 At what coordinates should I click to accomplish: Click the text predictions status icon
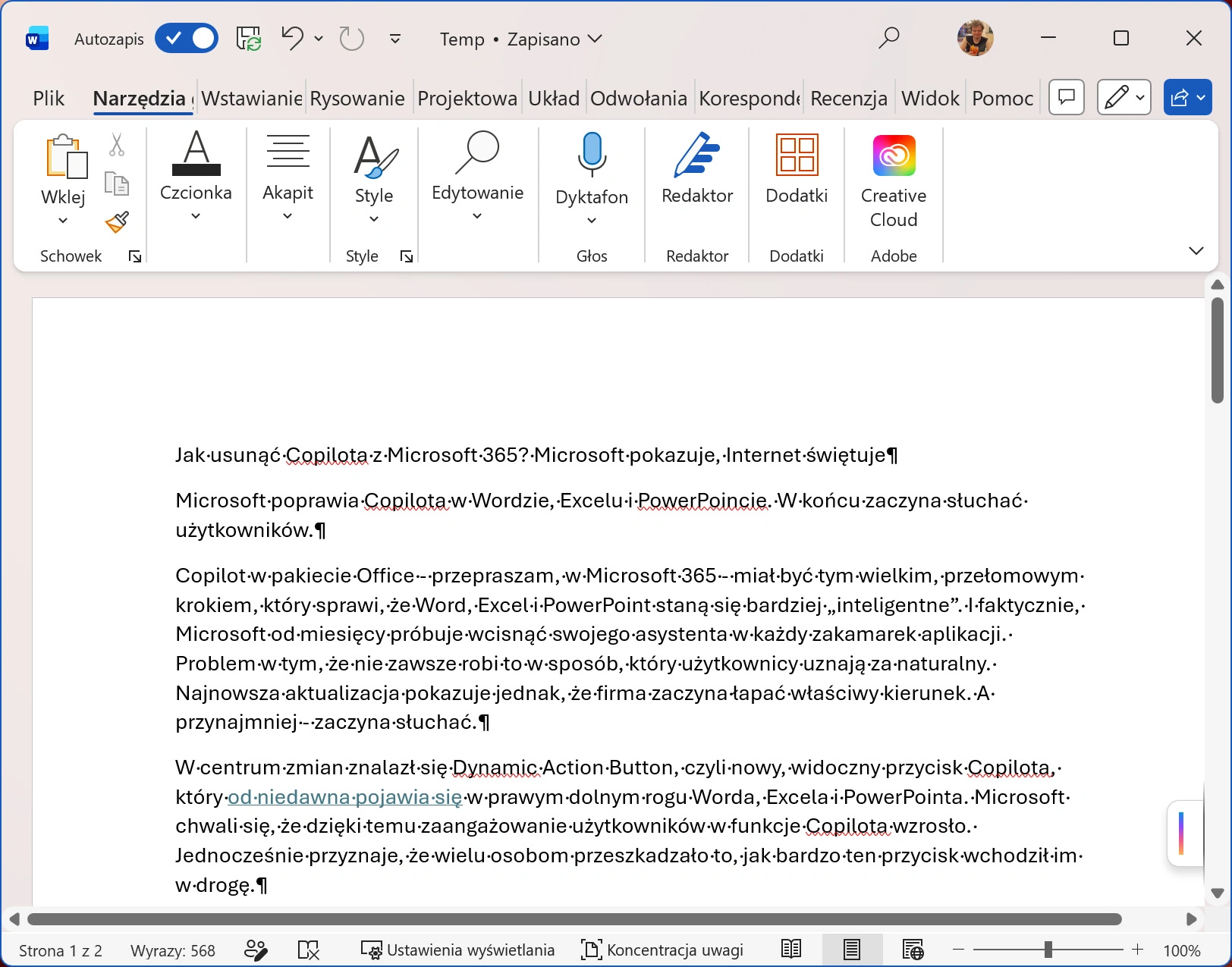(256, 950)
